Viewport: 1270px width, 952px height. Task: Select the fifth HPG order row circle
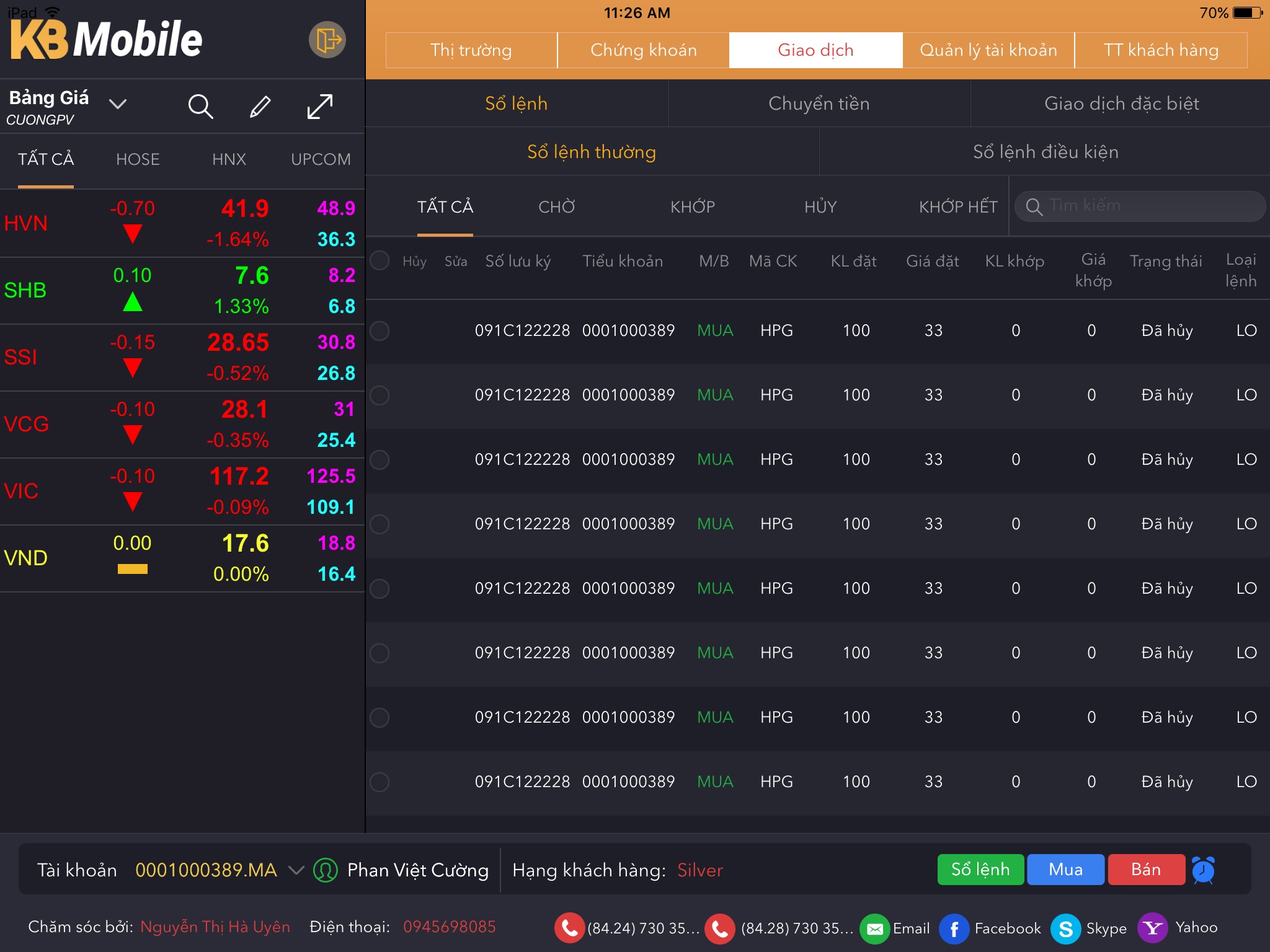pyautogui.click(x=380, y=589)
